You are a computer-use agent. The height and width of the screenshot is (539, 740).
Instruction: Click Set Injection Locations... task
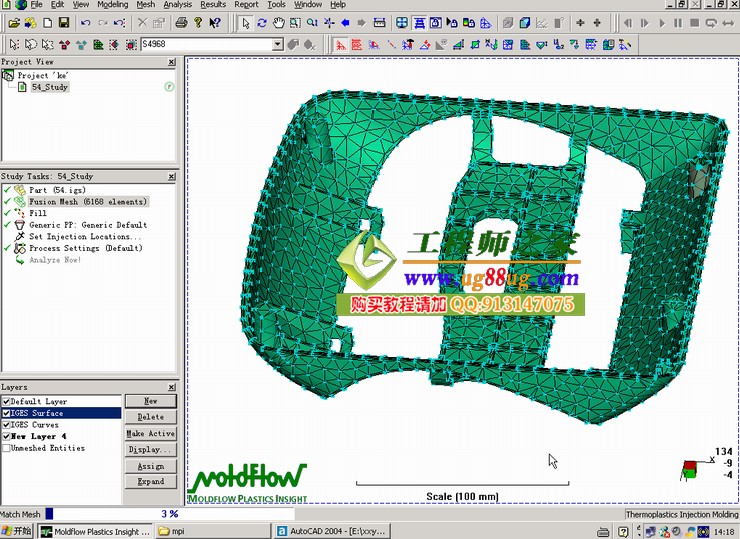[85, 236]
